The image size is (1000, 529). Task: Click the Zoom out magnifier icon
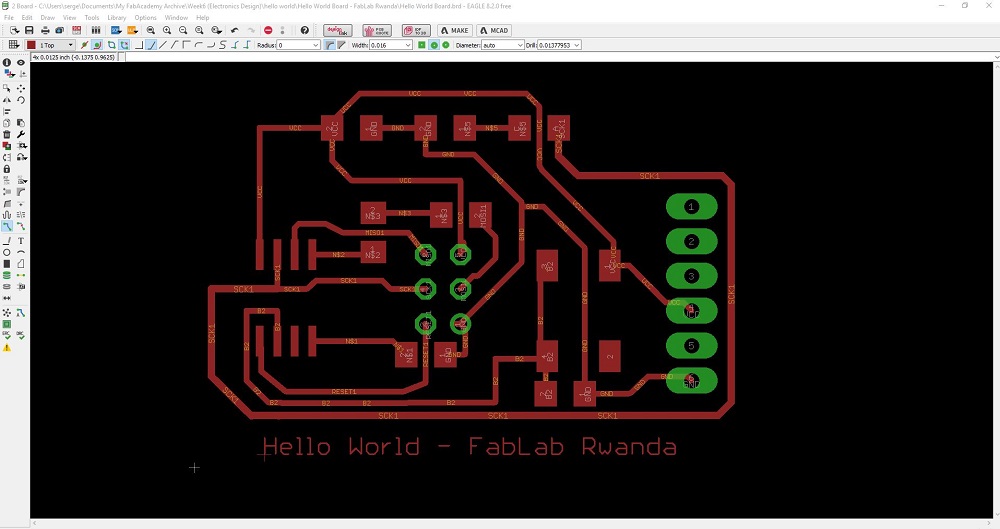pyautogui.click(x=183, y=30)
